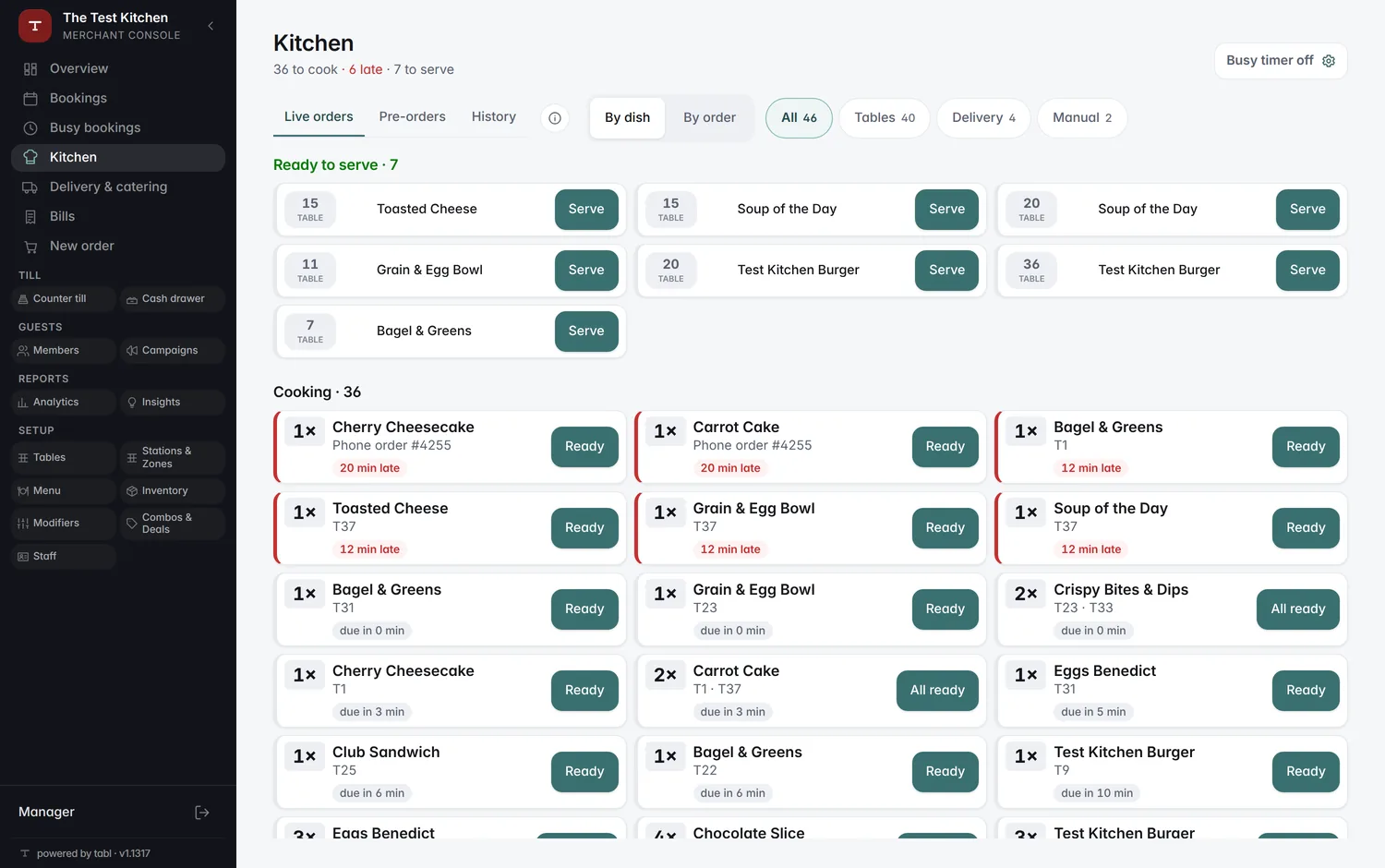
Task: Filter by Tables 40
Action: pyautogui.click(x=885, y=118)
